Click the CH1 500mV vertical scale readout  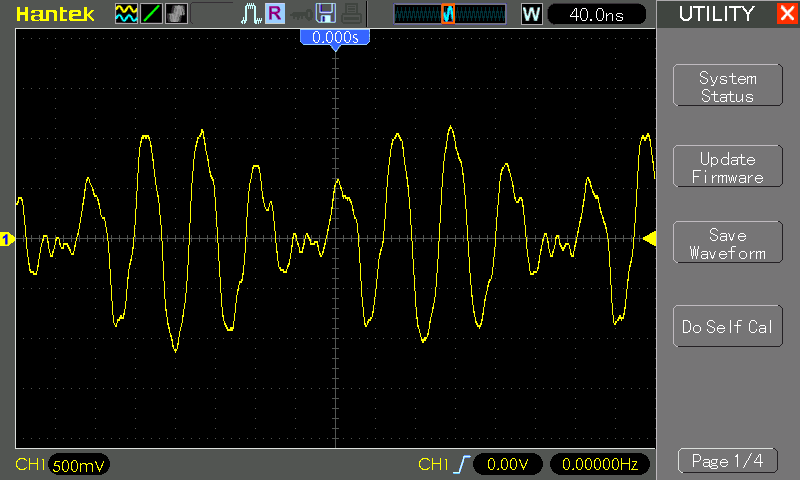(x=78, y=465)
